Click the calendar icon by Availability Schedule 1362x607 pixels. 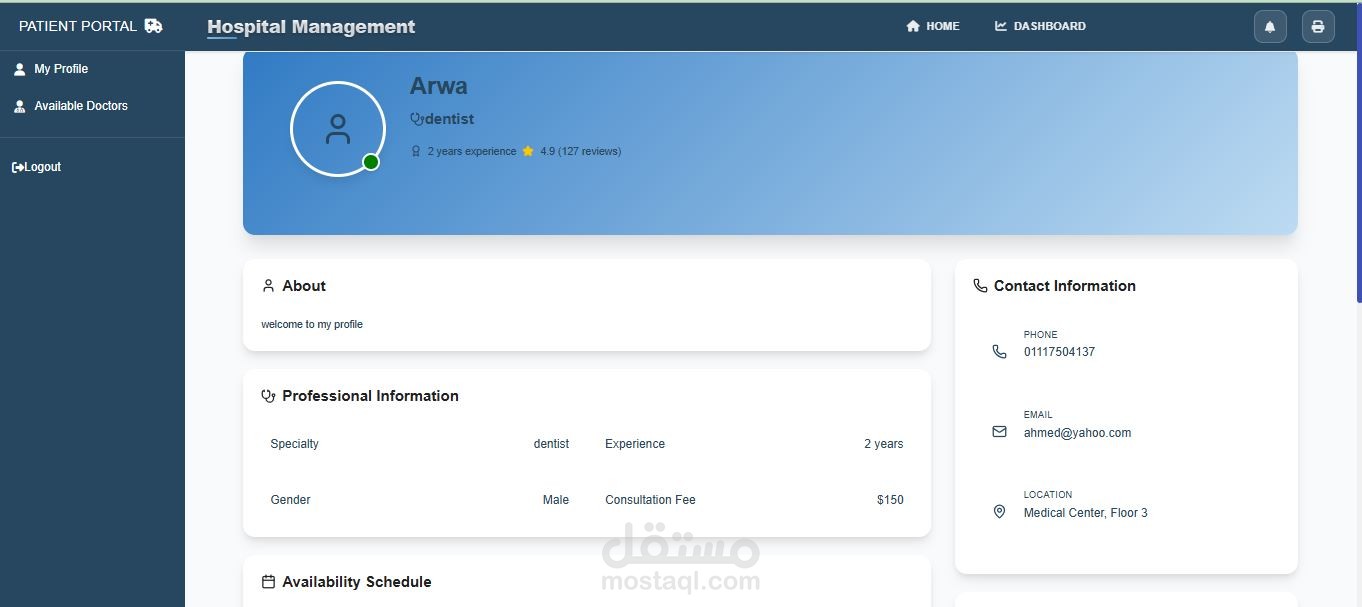[268, 582]
